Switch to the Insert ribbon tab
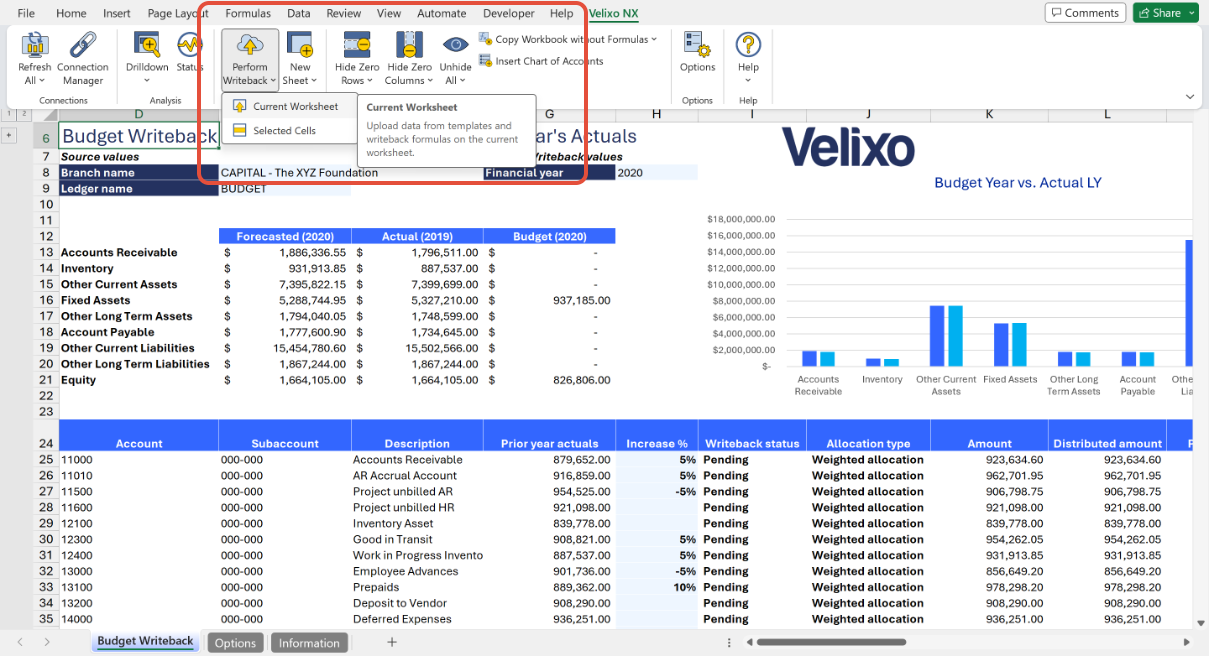 [x=117, y=13]
